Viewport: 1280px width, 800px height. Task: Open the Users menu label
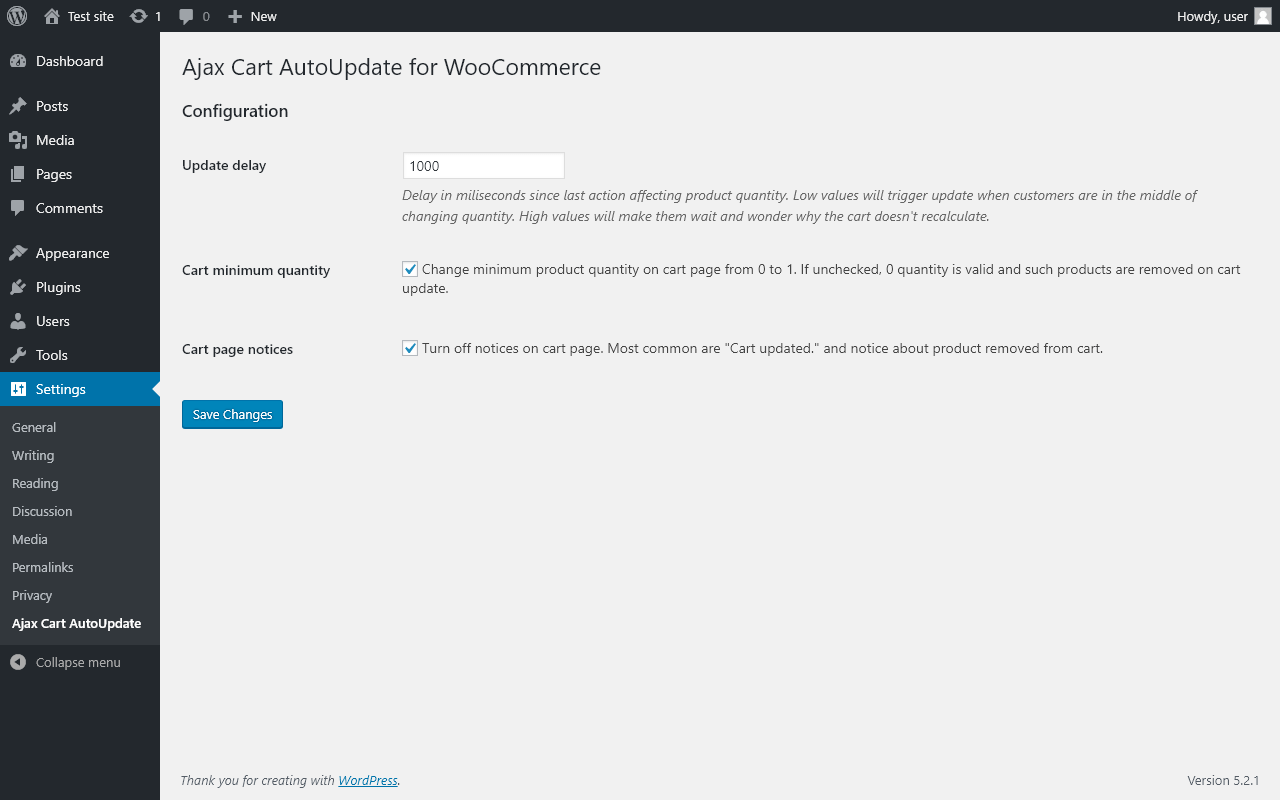(53, 321)
